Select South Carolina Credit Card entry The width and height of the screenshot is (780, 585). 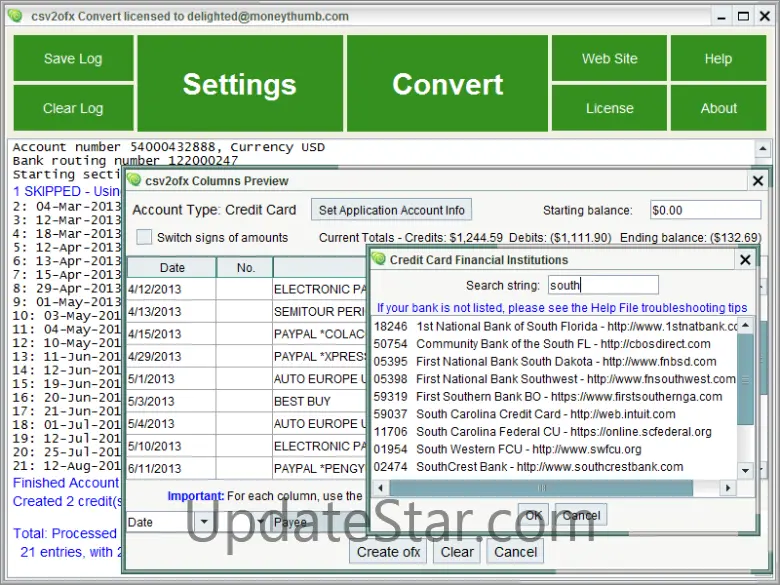pyautogui.click(x=554, y=414)
